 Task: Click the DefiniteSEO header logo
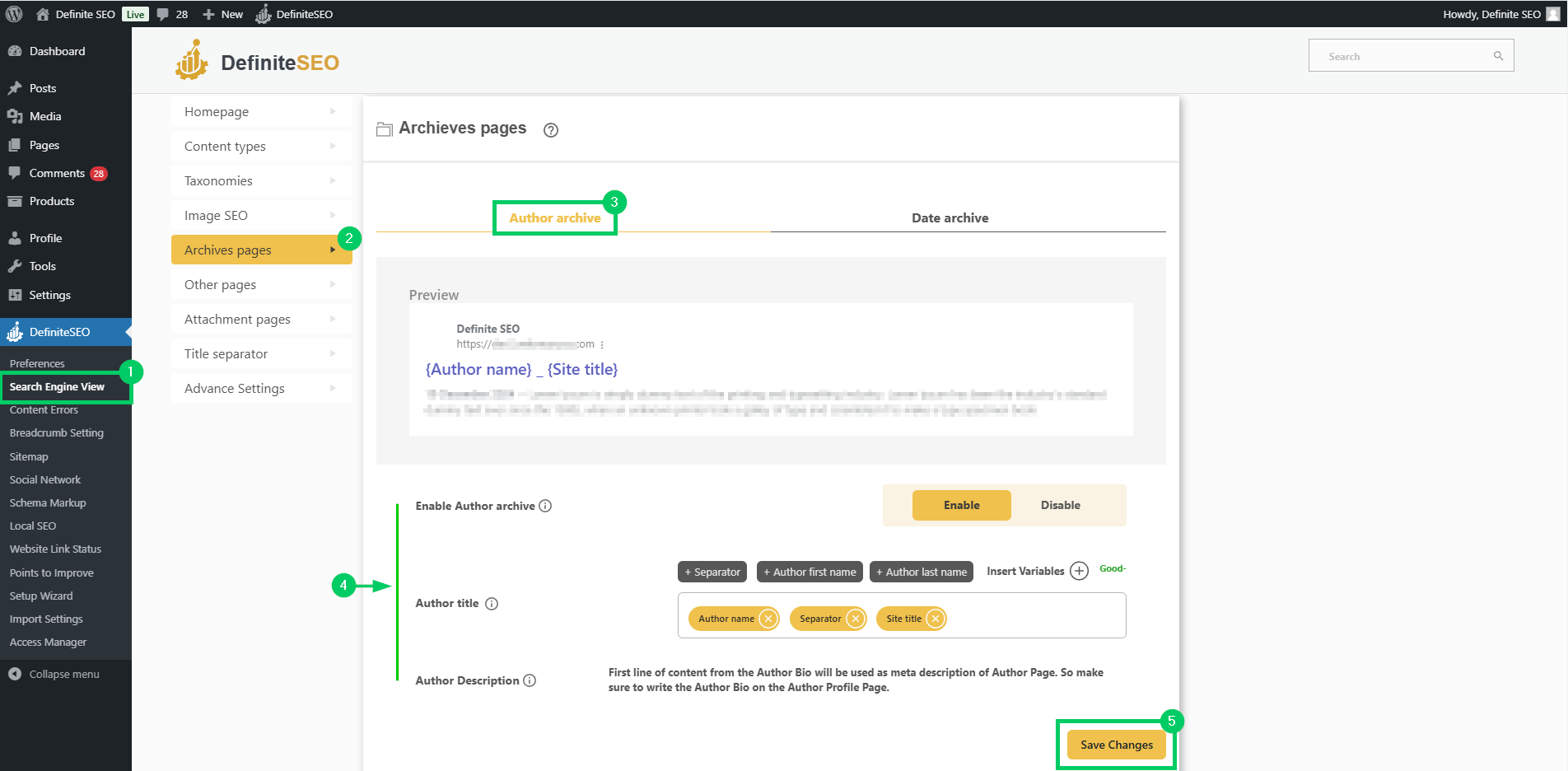257,62
